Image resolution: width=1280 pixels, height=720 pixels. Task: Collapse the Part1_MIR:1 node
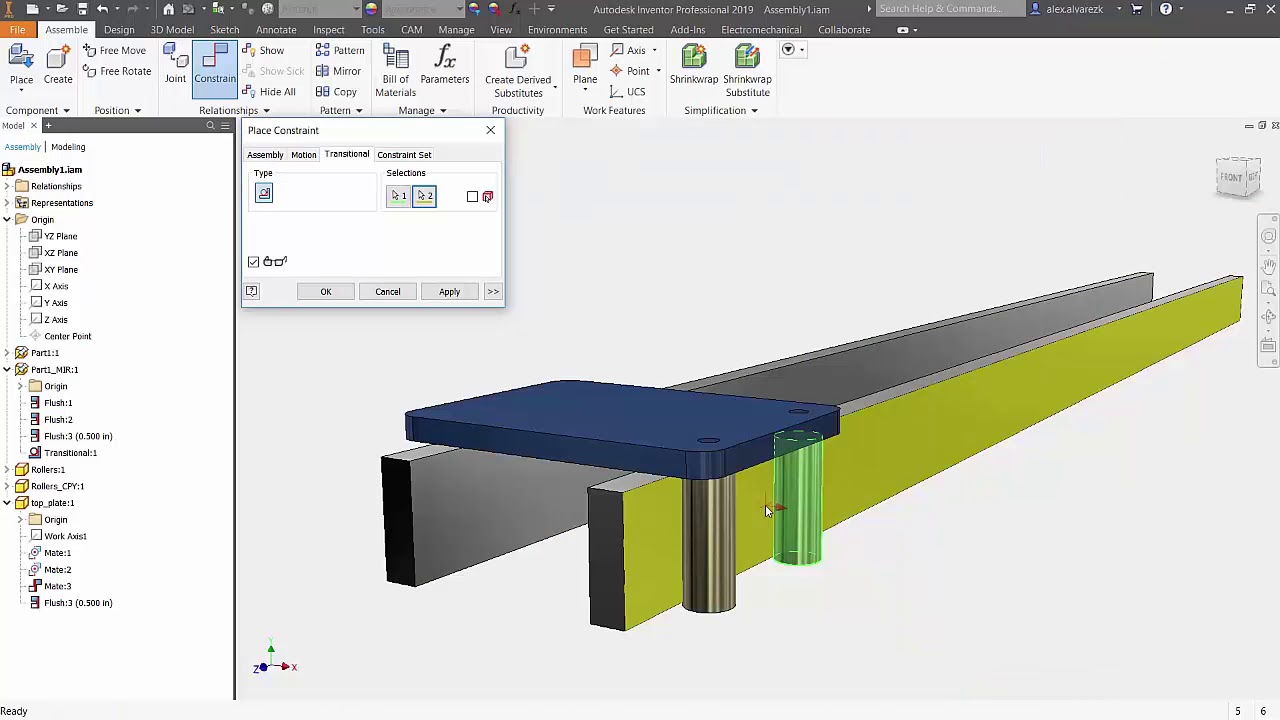pyautogui.click(x=7, y=370)
